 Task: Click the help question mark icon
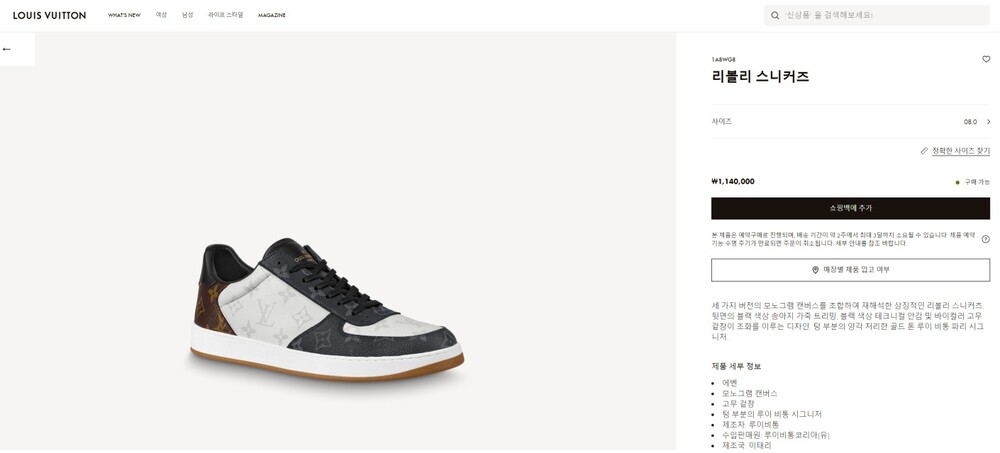pyautogui.click(x=985, y=239)
